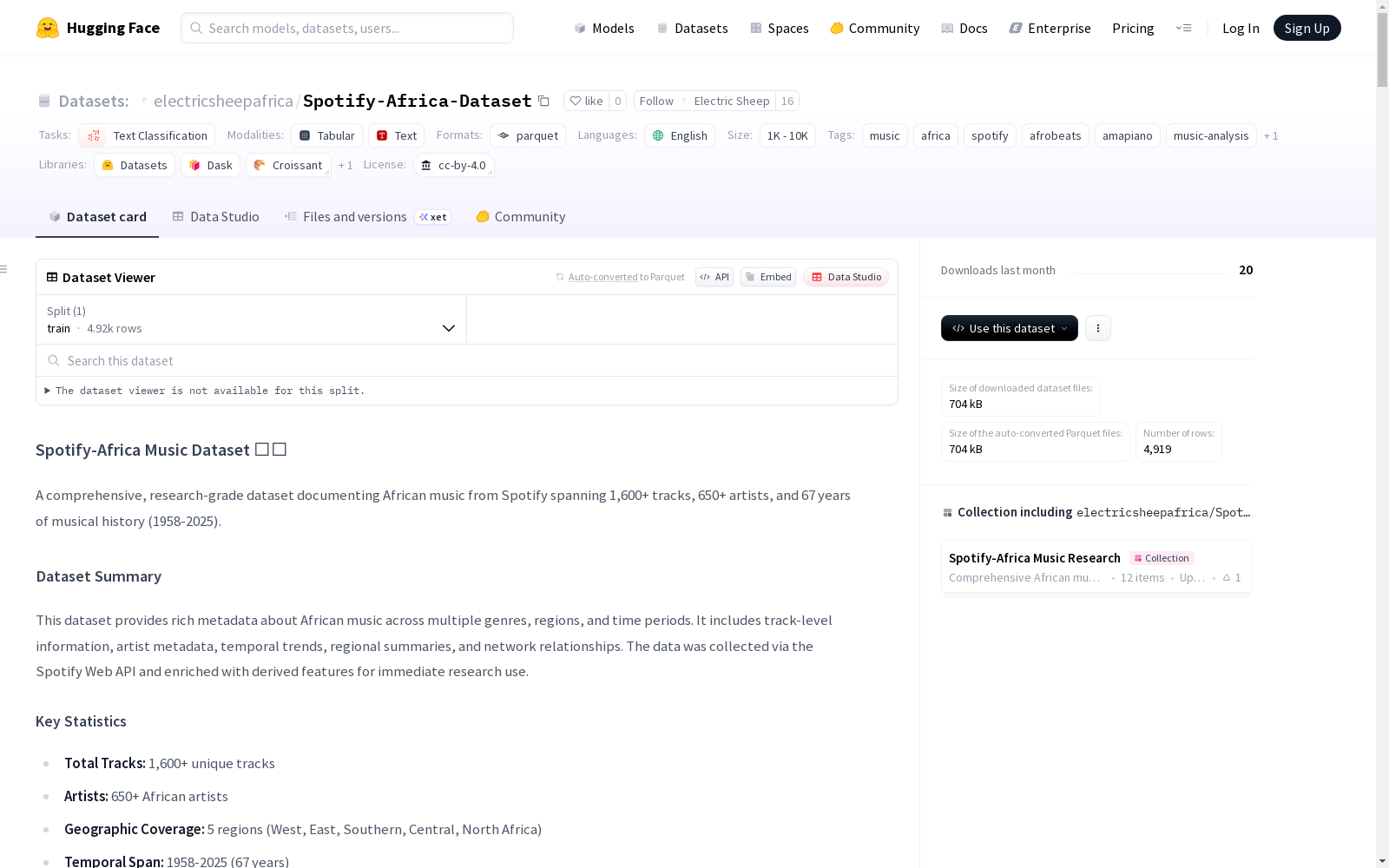1389x868 pixels.
Task: Open Data Studio from the viewer header
Action: point(846,277)
